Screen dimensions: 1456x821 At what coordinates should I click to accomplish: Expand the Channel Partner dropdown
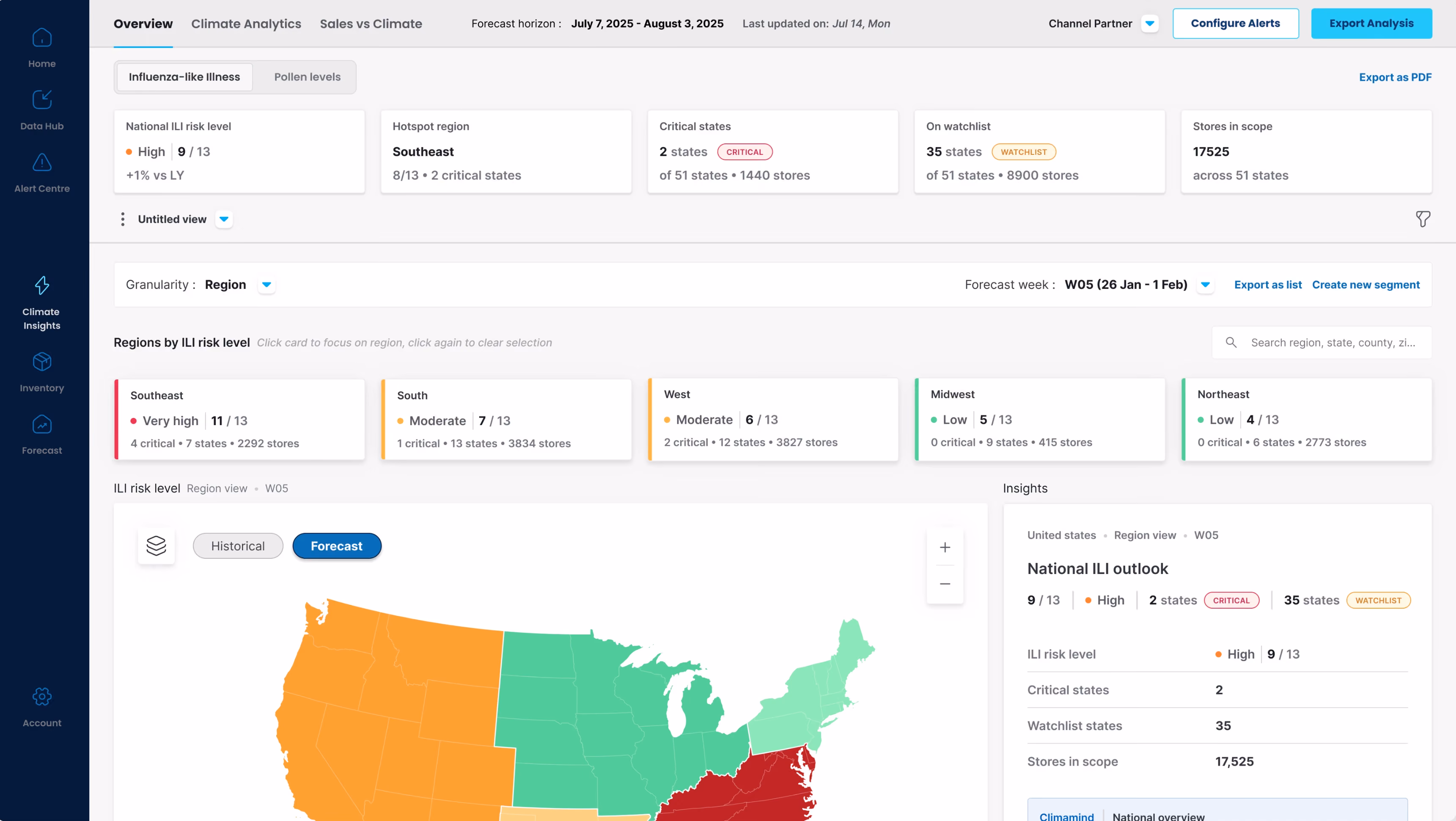pyautogui.click(x=1149, y=24)
